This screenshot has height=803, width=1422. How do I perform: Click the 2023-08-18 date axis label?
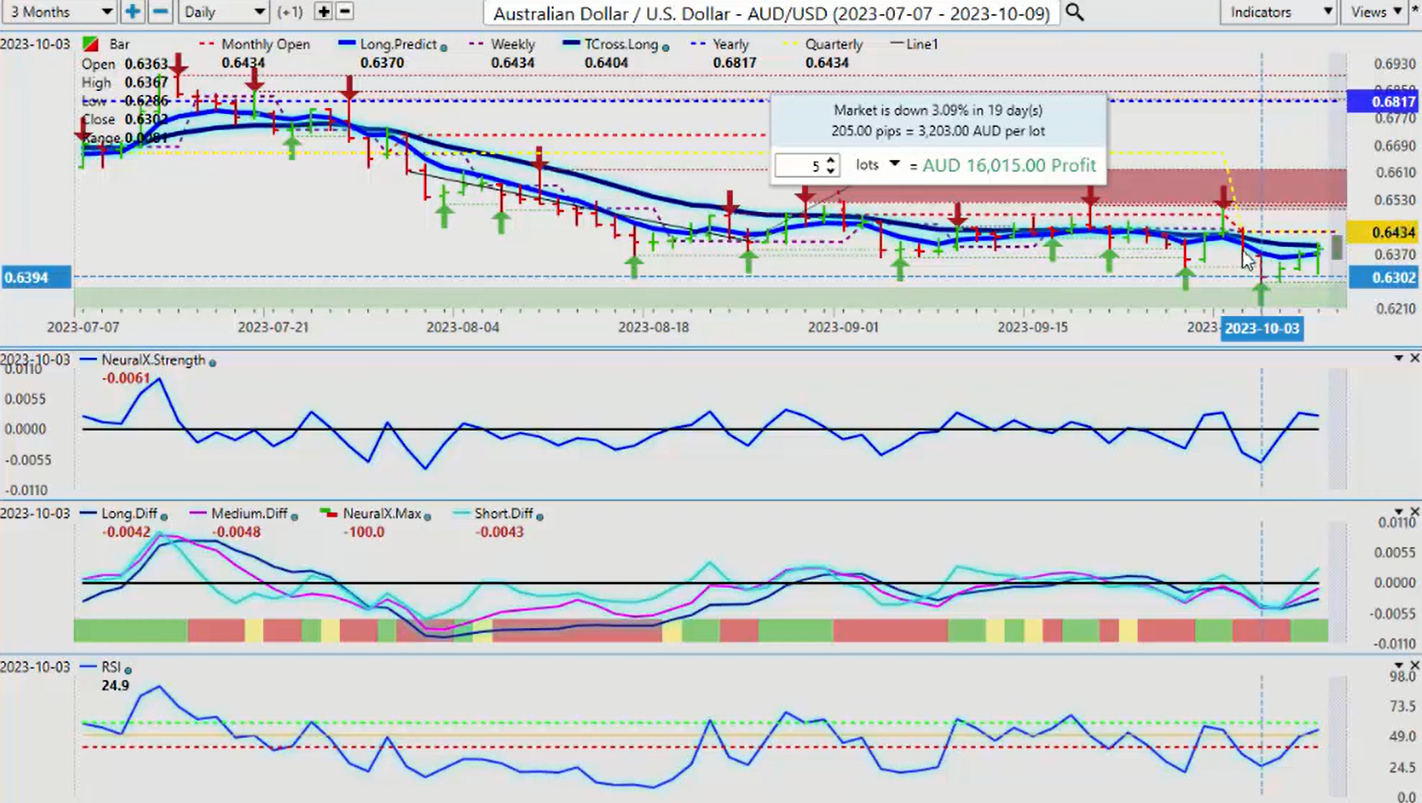tap(653, 327)
